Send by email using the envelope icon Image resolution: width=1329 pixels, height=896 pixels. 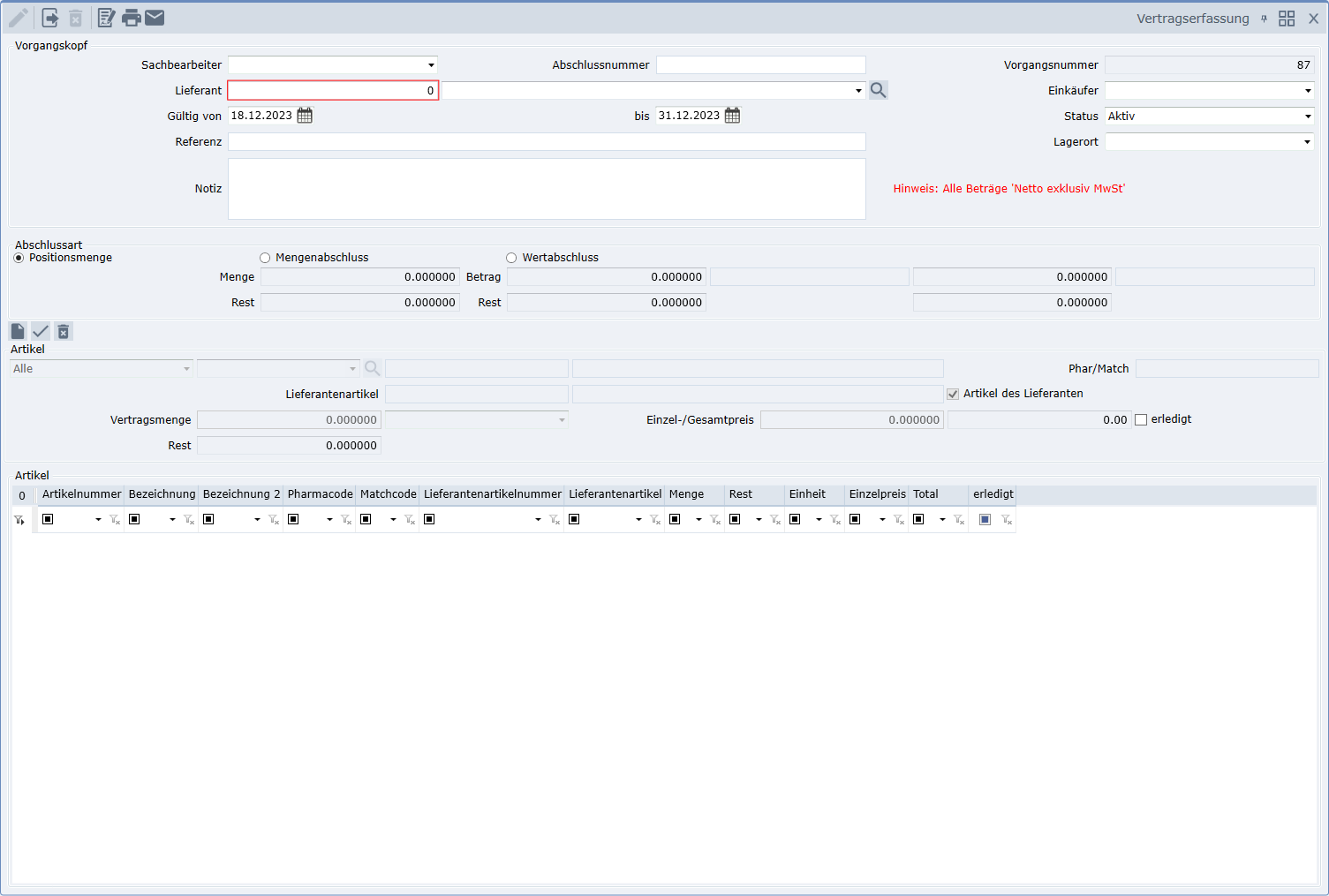[x=155, y=18]
